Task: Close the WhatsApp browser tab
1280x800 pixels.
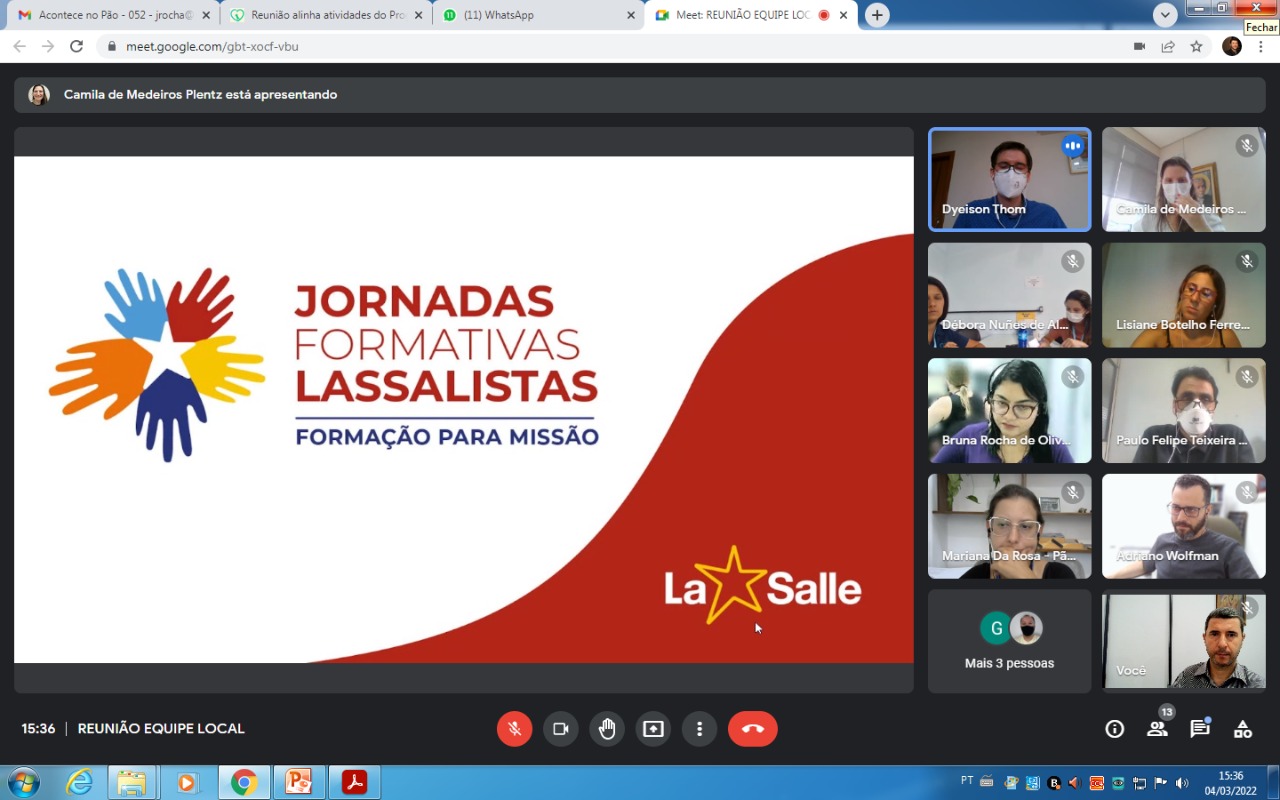Action: (631, 16)
